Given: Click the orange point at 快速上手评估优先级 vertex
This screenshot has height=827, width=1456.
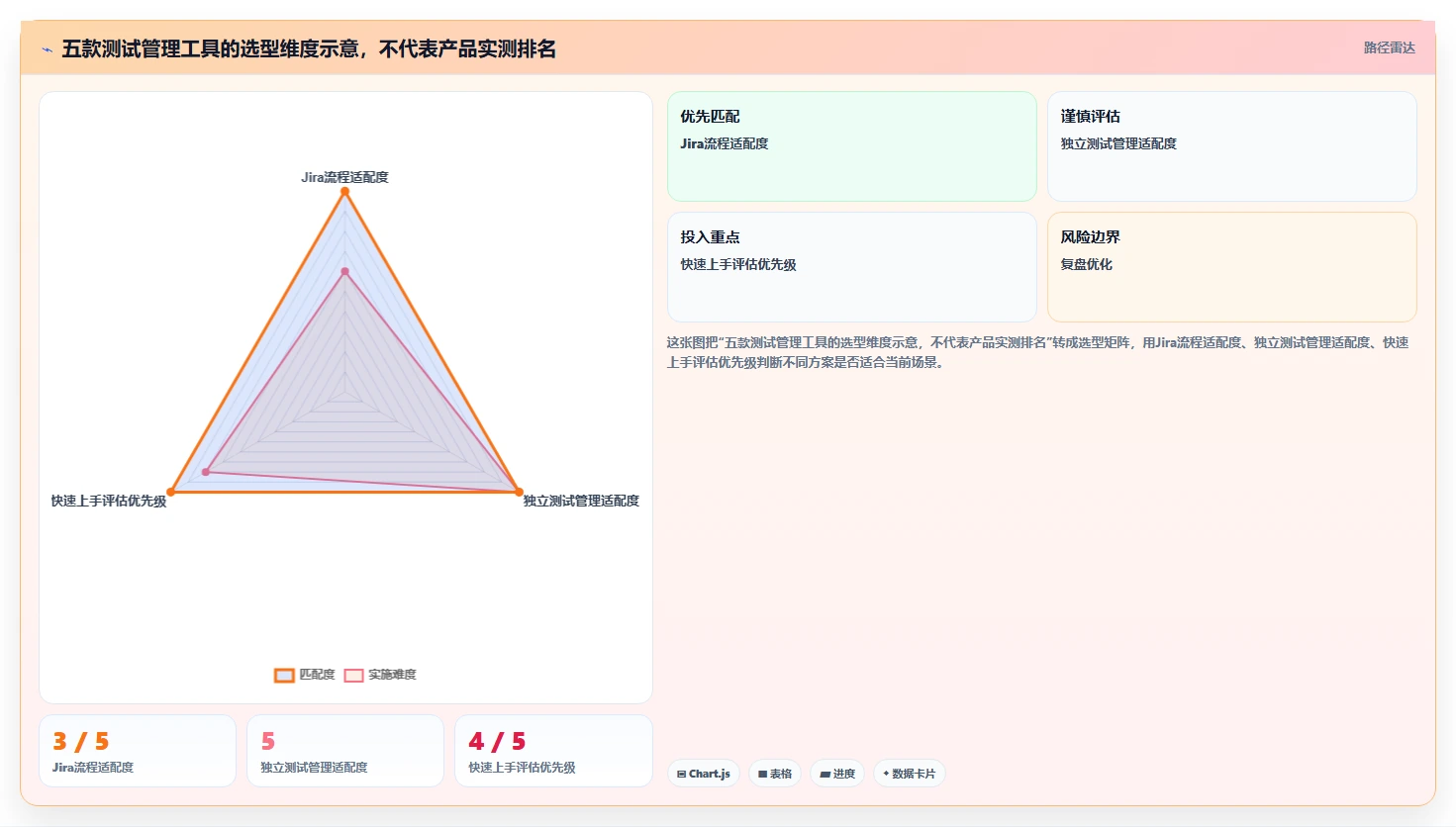Looking at the screenshot, I should click(171, 492).
